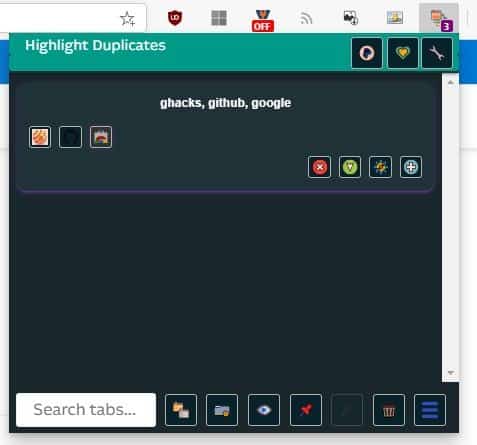
Task: Select the ghacks tab favicon
Action: click(40, 137)
